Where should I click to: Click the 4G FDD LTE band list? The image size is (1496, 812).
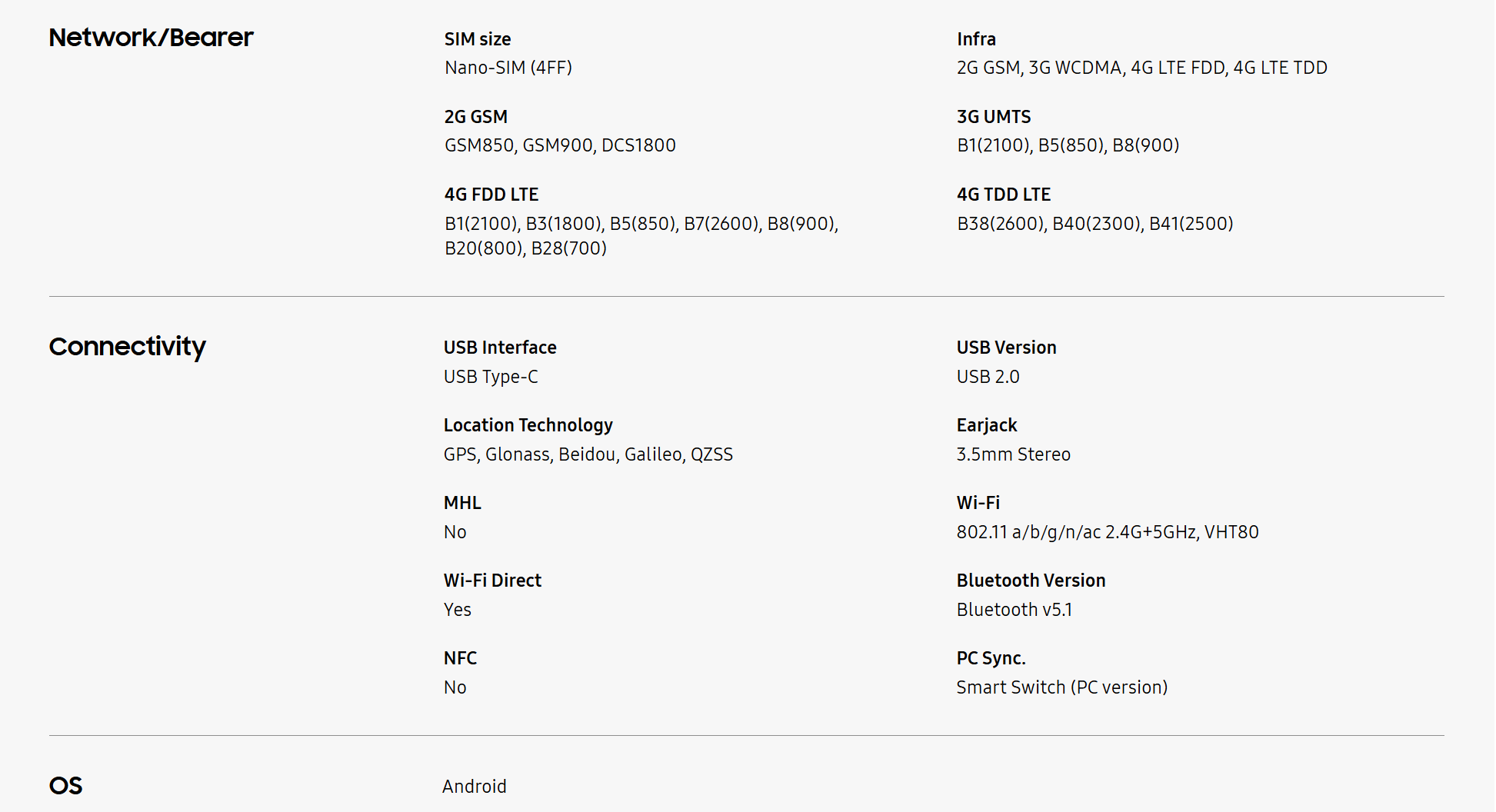click(x=641, y=236)
